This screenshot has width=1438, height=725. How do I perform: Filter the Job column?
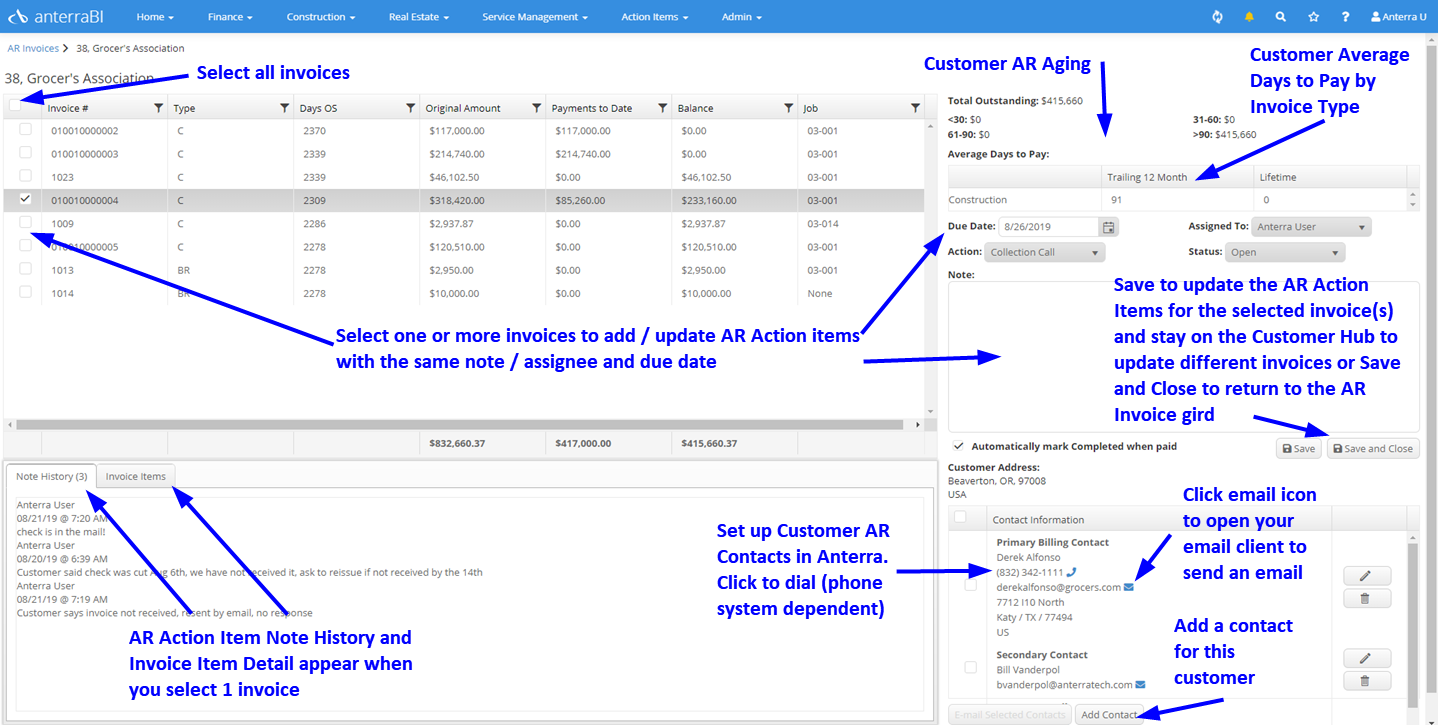[x=915, y=108]
